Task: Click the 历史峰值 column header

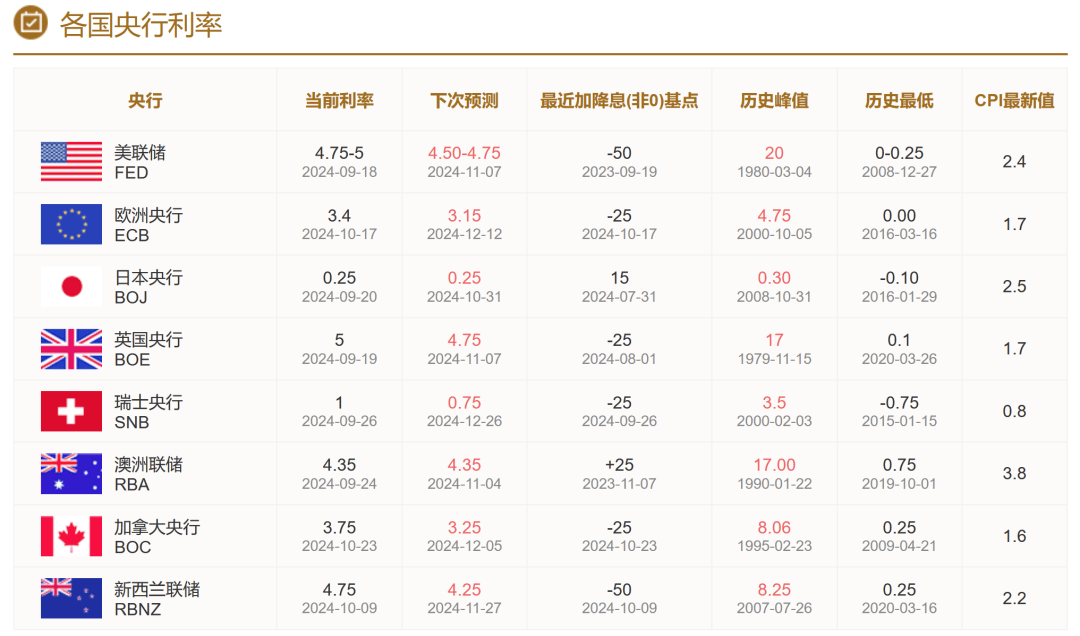Action: point(774,100)
